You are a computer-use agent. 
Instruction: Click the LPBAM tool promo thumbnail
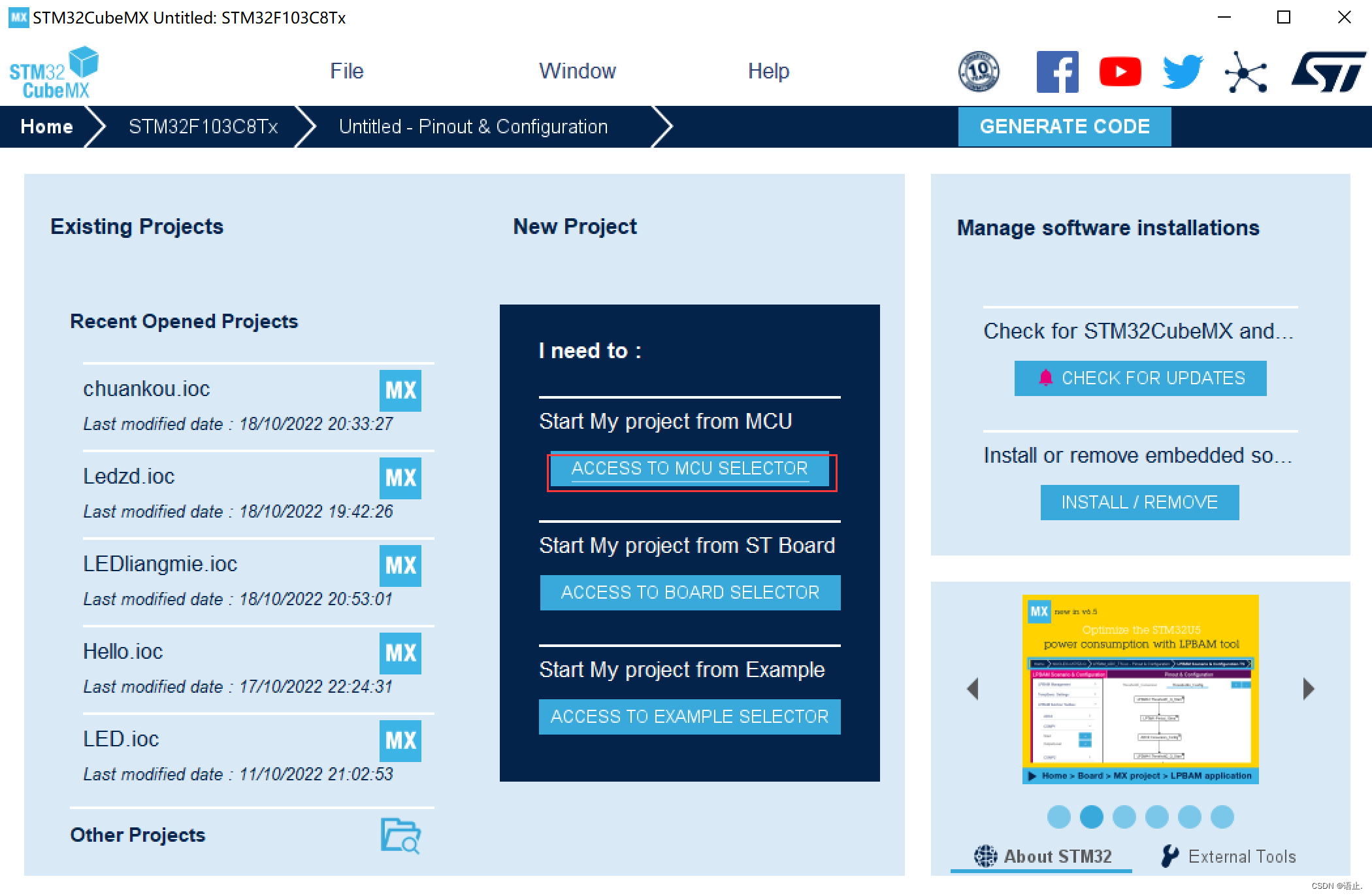pyautogui.click(x=1140, y=689)
